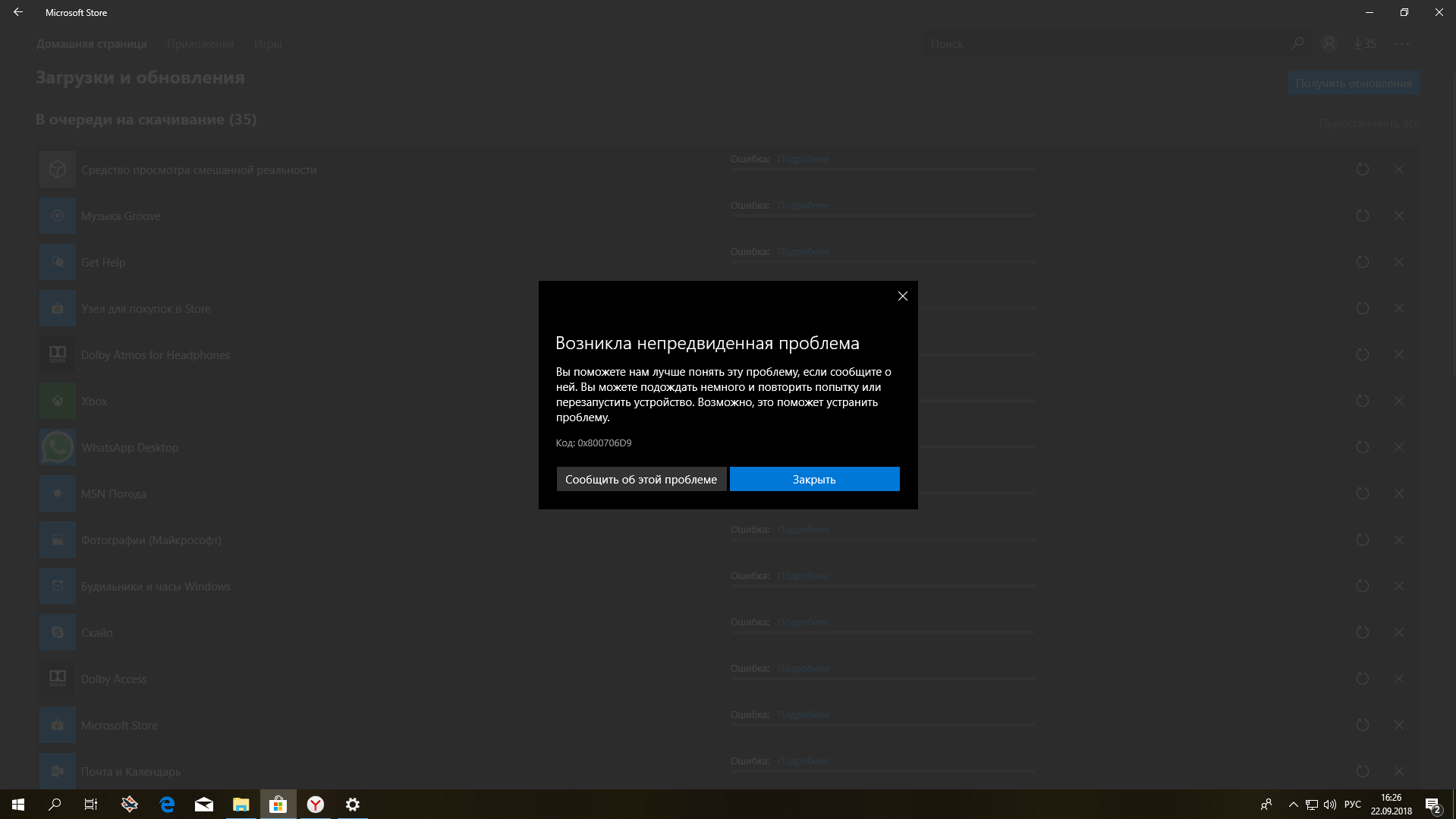Open the three-dot 'more' menu
1456x819 pixels.
coord(1401,43)
